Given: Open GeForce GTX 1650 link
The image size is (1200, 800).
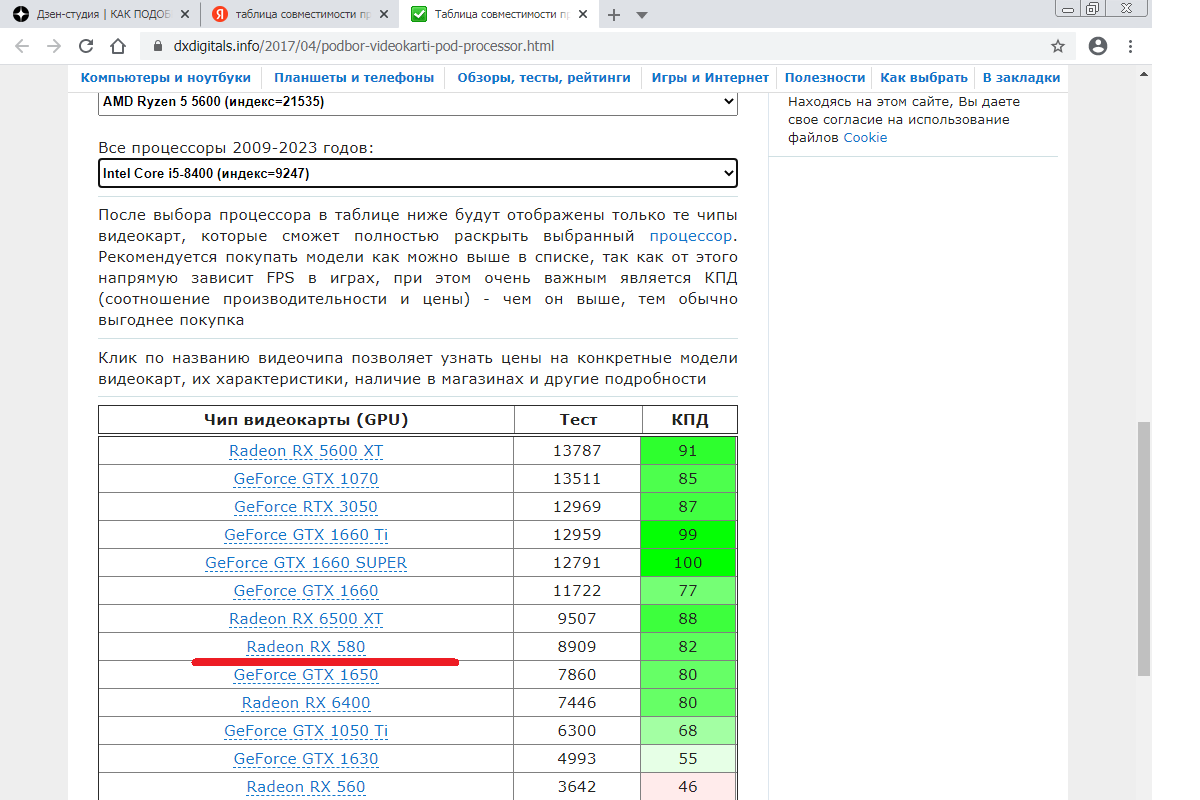Looking at the screenshot, I should (x=306, y=675).
